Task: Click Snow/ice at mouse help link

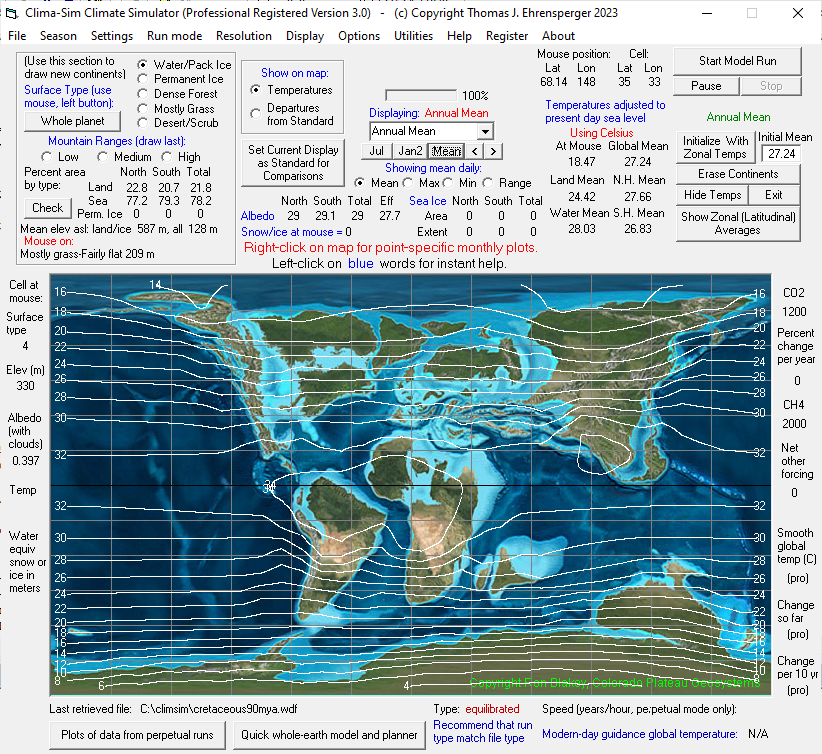Action: 292,232
